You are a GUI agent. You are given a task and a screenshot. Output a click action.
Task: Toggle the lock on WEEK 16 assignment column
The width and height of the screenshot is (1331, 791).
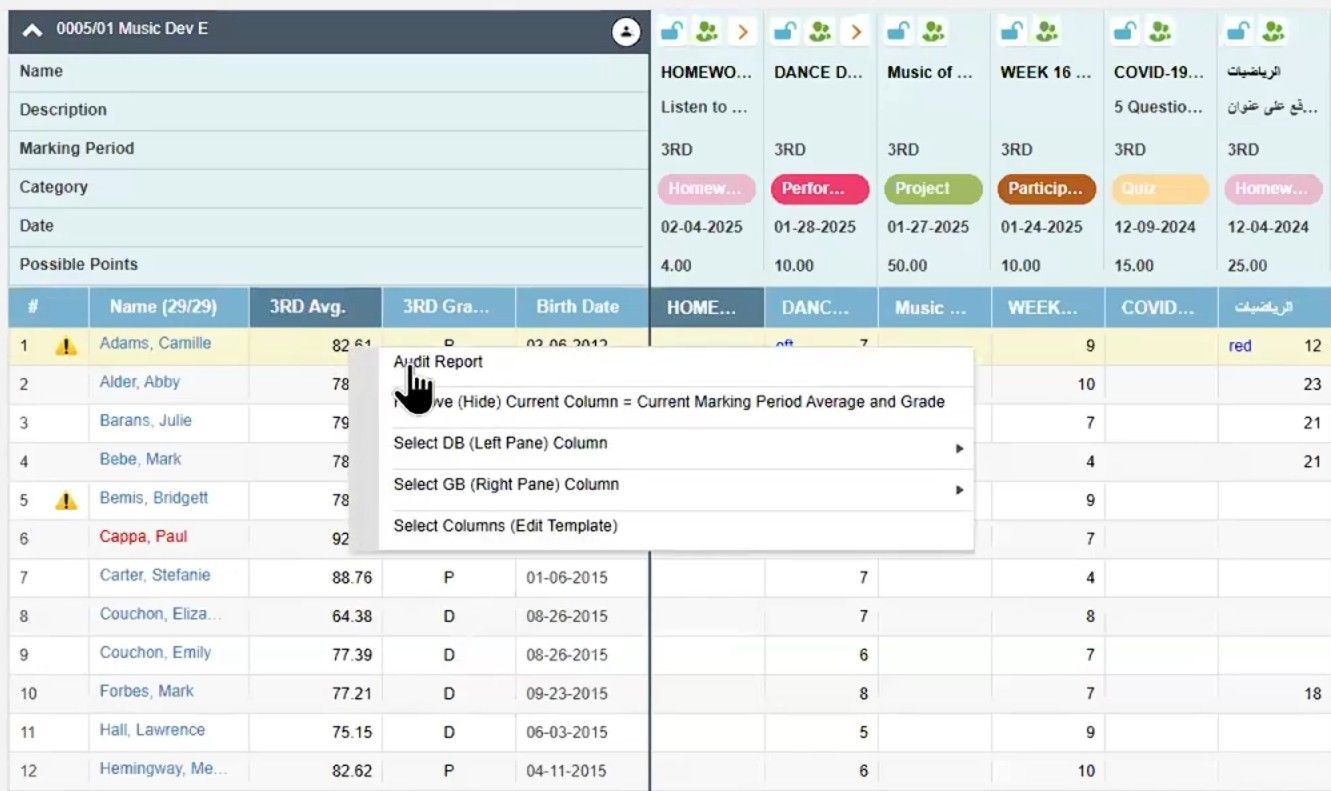click(1012, 31)
